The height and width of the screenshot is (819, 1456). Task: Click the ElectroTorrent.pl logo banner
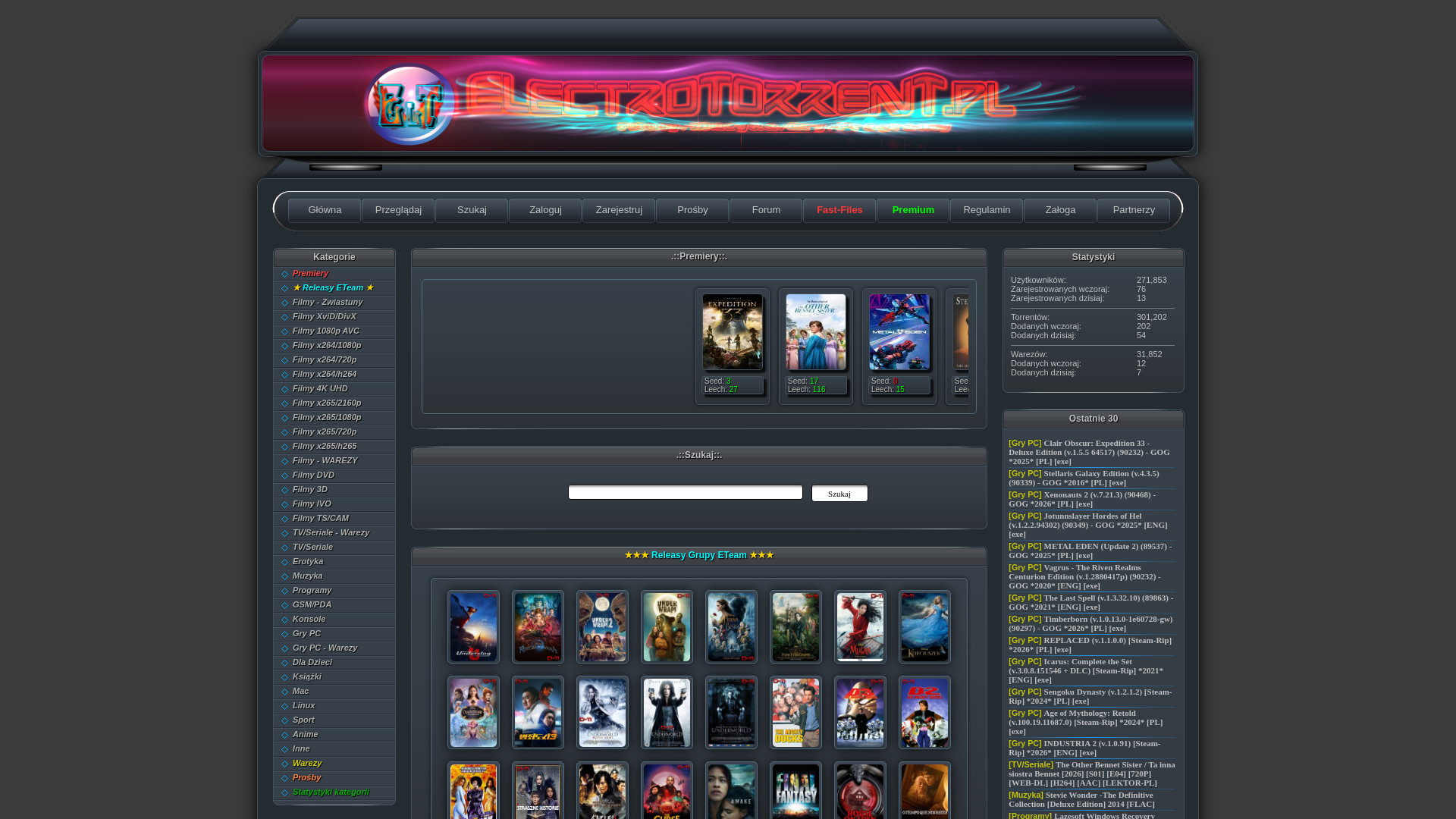click(x=728, y=103)
